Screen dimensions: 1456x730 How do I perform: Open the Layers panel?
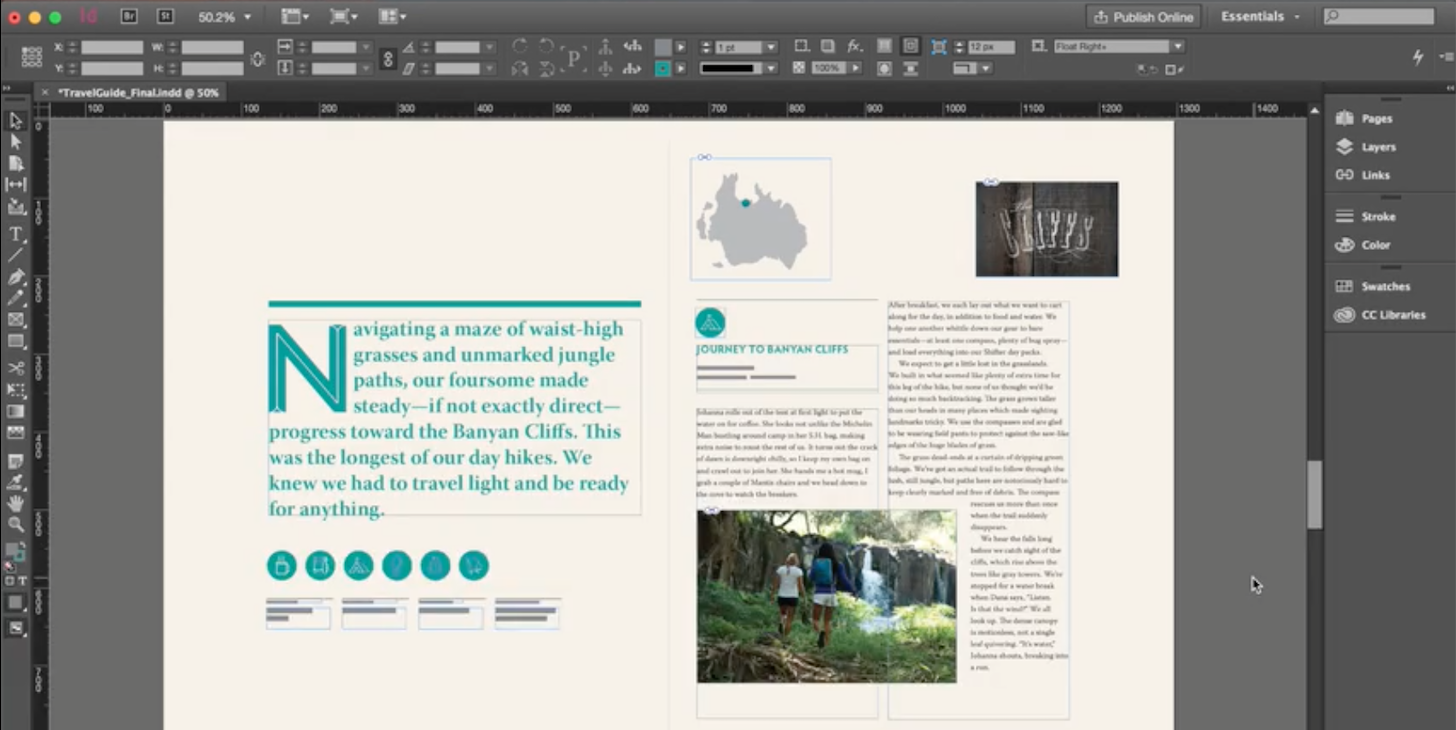[1377, 147]
